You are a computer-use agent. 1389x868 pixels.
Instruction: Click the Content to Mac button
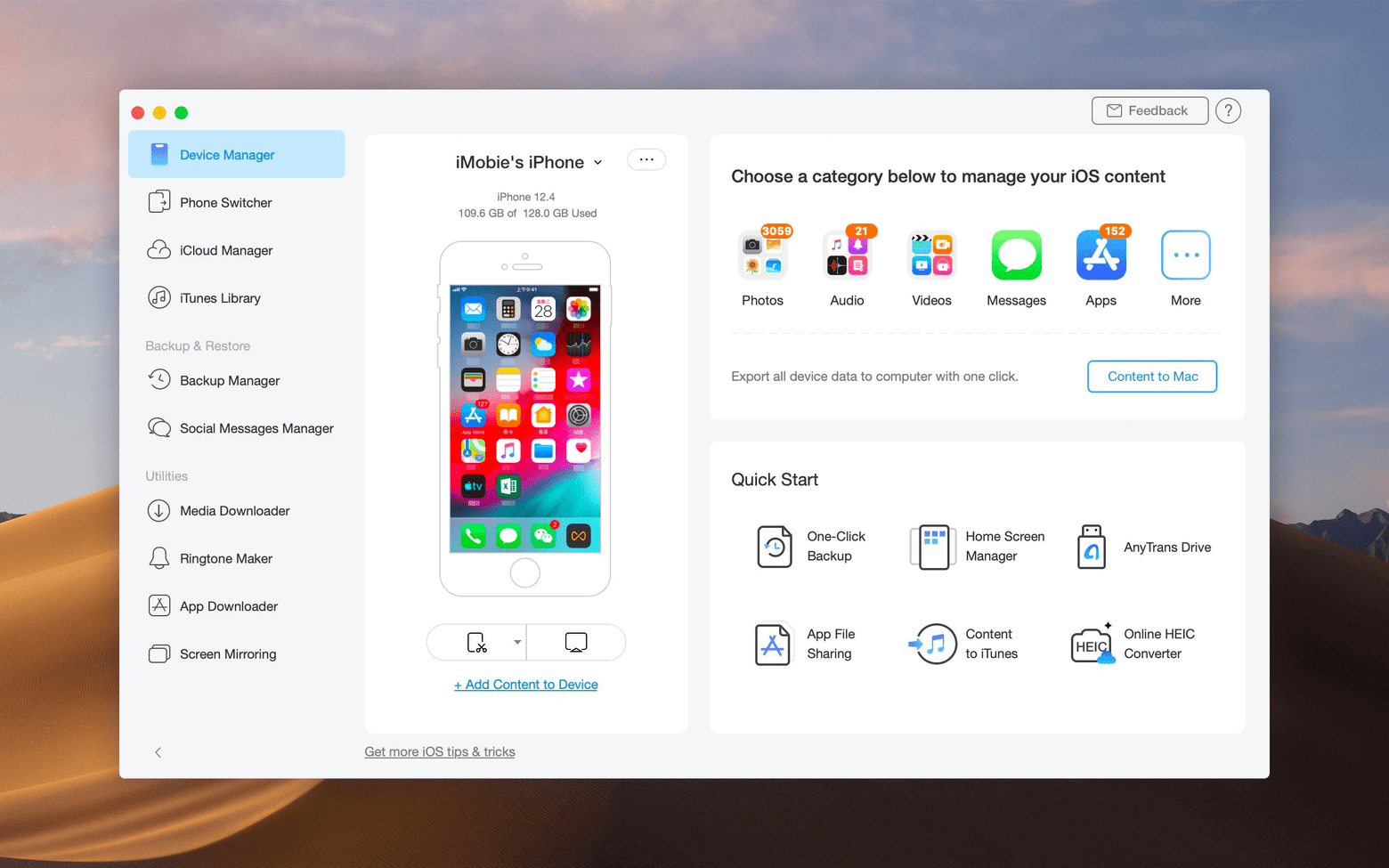[x=1152, y=376]
